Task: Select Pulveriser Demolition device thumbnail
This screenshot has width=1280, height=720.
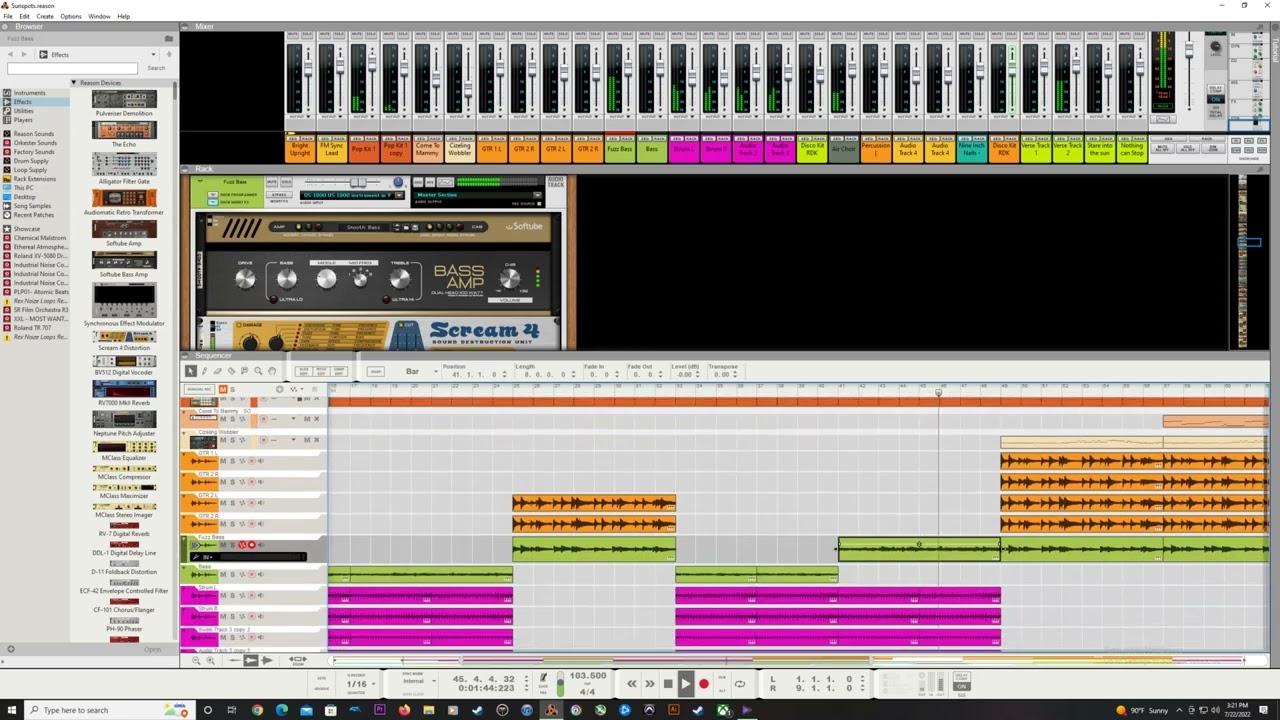Action: [124, 99]
